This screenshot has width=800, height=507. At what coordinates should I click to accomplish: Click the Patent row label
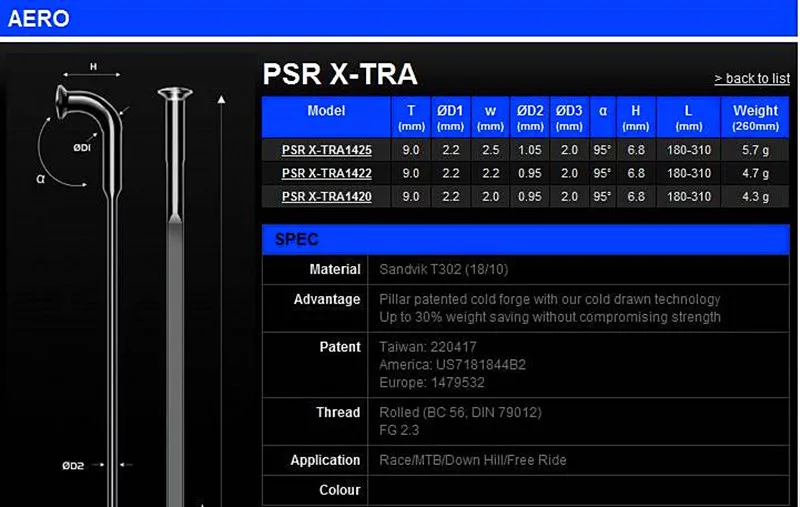tap(340, 347)
